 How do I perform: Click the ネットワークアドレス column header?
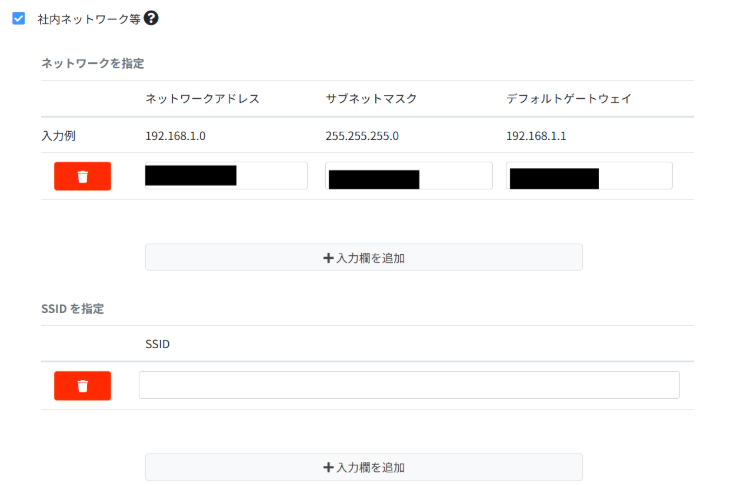point(202,98)
